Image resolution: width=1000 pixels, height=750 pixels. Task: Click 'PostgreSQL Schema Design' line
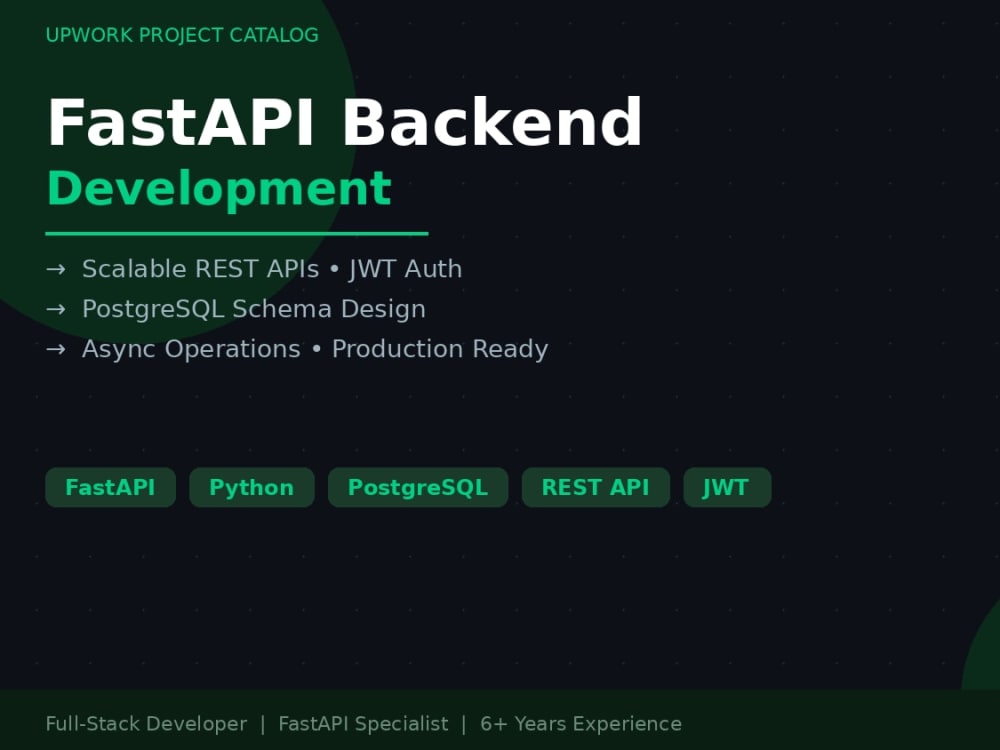pyautogui.click(x=254, y=309)
